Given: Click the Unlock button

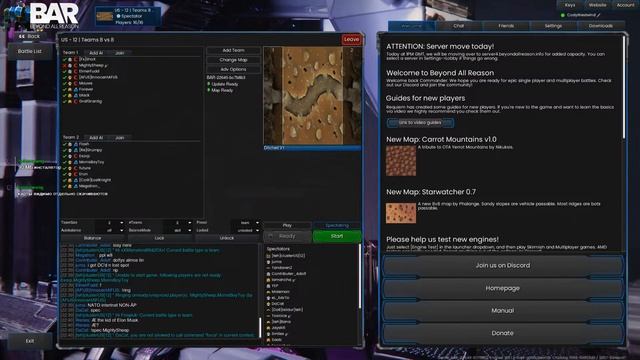Looking at the screenshot, I should [227, 238].
